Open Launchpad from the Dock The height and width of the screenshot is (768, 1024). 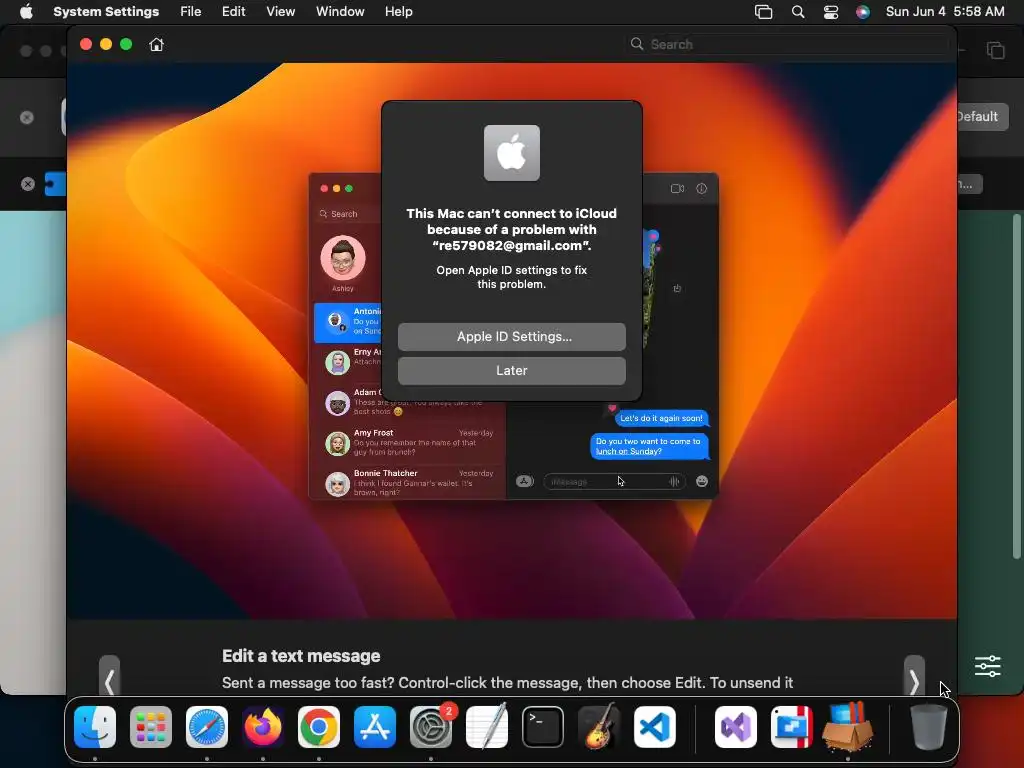pyautogui.click(x=151, y=727)
